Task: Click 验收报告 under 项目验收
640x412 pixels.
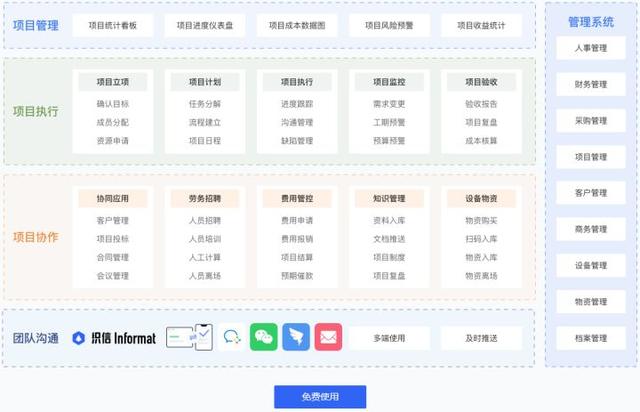Action: click(x=481, y=104)
